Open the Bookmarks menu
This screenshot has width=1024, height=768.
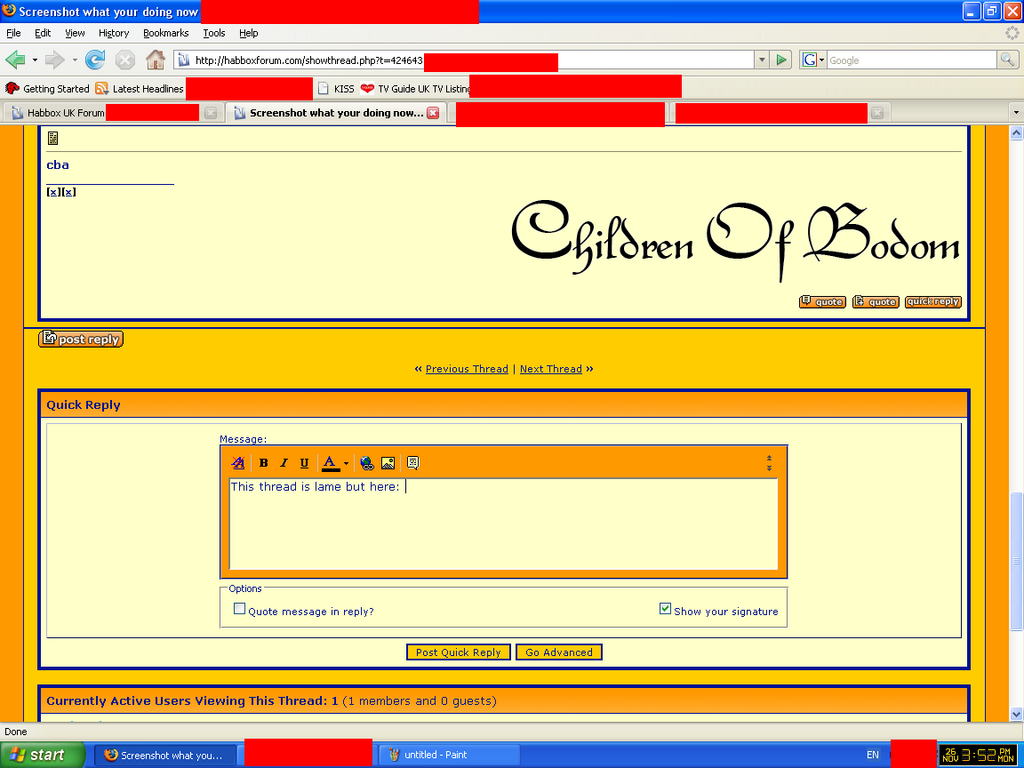click(x=165, y=33)
